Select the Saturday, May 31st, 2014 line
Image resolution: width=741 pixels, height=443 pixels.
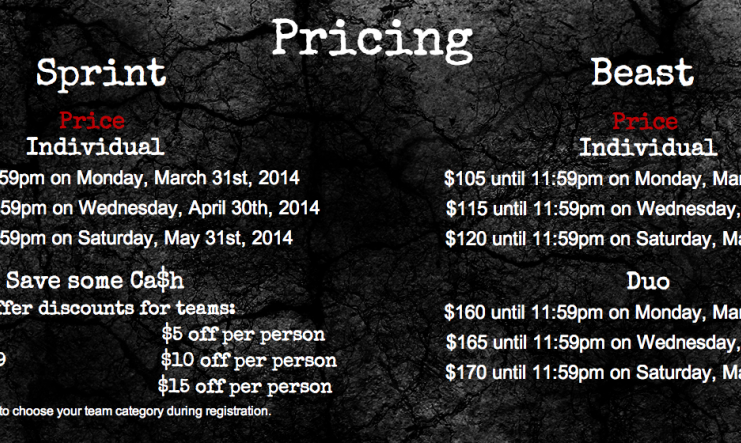[146, 238]
